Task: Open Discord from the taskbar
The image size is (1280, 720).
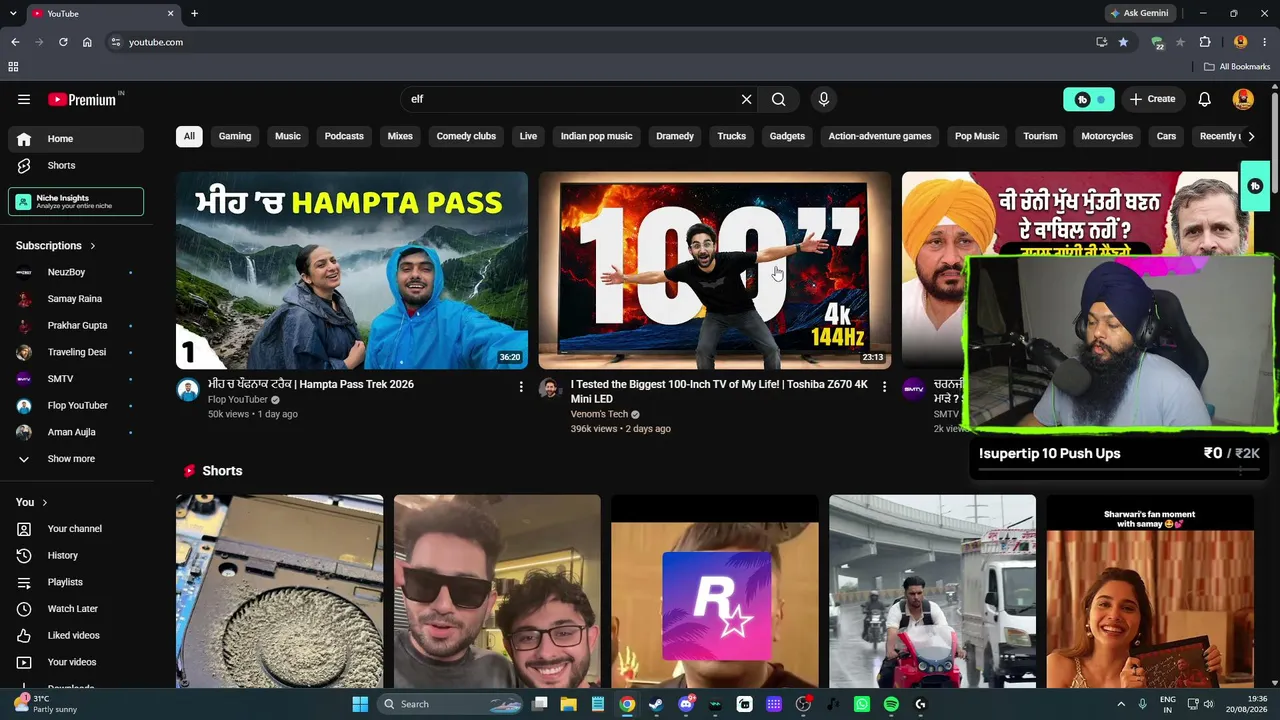Action: pyautogui.click(x=686, y=704)
